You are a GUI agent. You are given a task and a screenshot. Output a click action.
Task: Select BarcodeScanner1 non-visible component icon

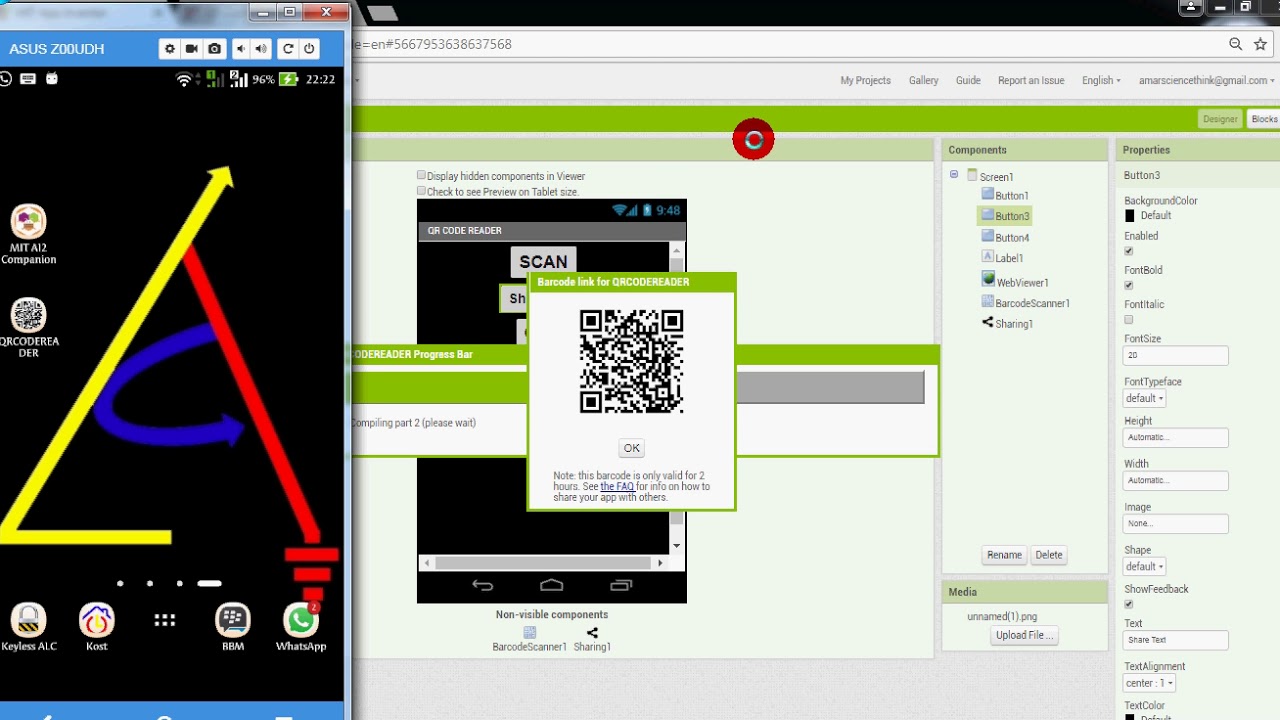point(529,633)
